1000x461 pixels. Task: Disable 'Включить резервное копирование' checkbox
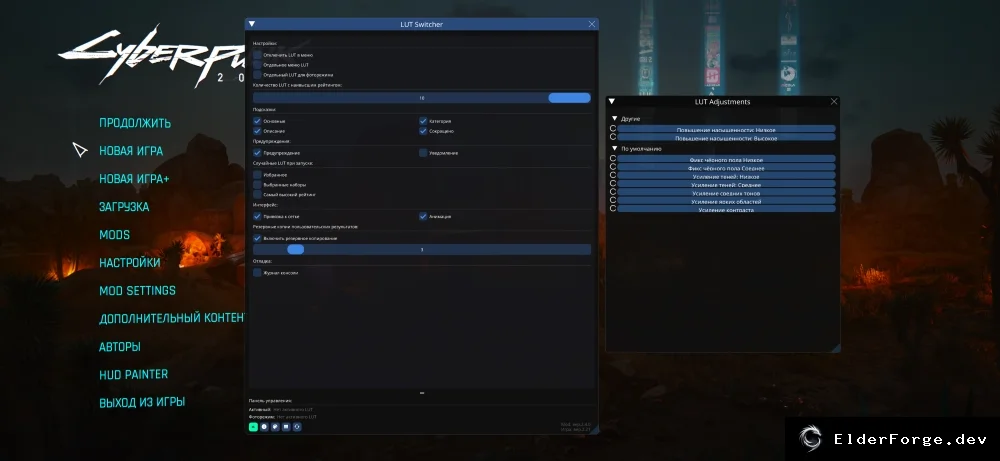pos(257,238)
